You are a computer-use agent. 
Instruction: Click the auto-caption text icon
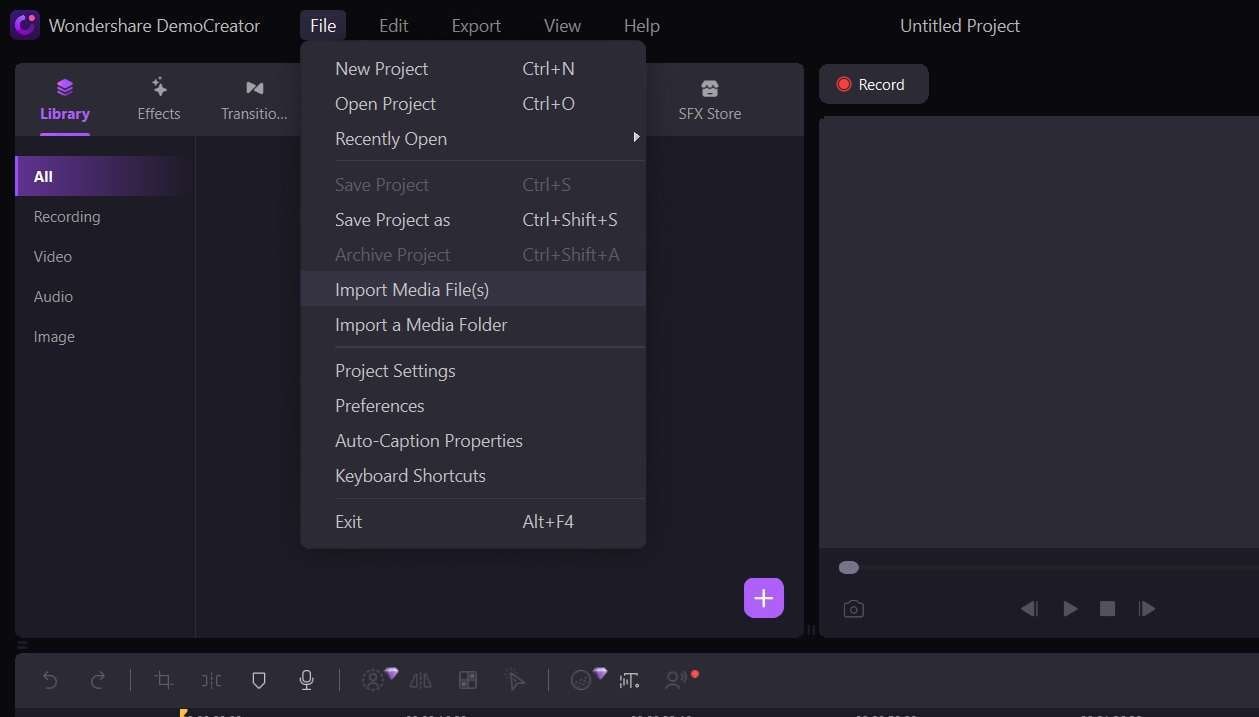629,681
